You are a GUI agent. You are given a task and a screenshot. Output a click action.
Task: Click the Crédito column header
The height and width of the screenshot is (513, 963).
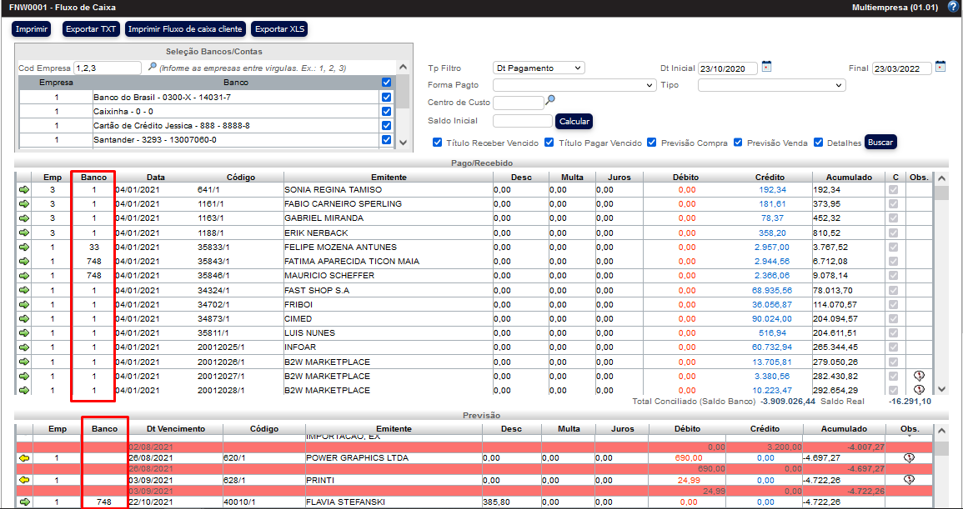(770, 176)
